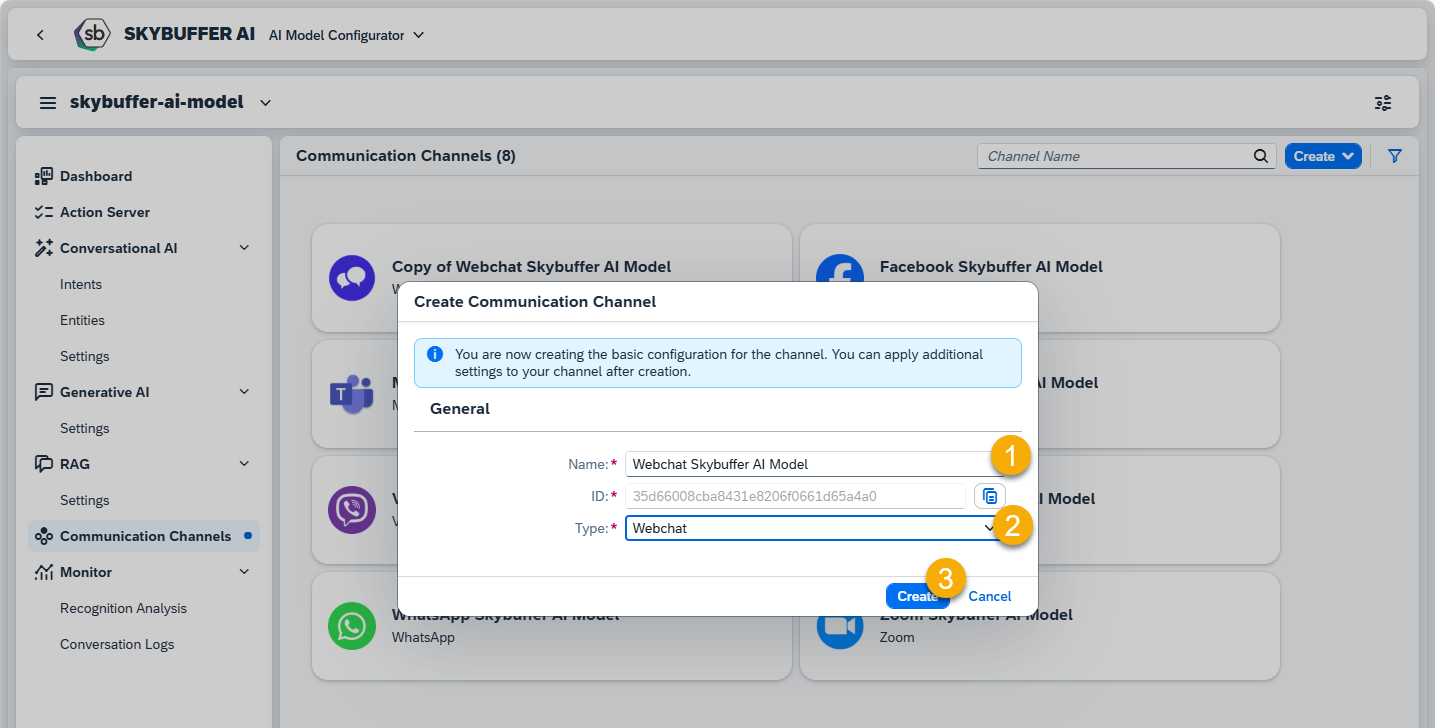
Task: Collapse the Generative AI section
Action: pos(245,392)
